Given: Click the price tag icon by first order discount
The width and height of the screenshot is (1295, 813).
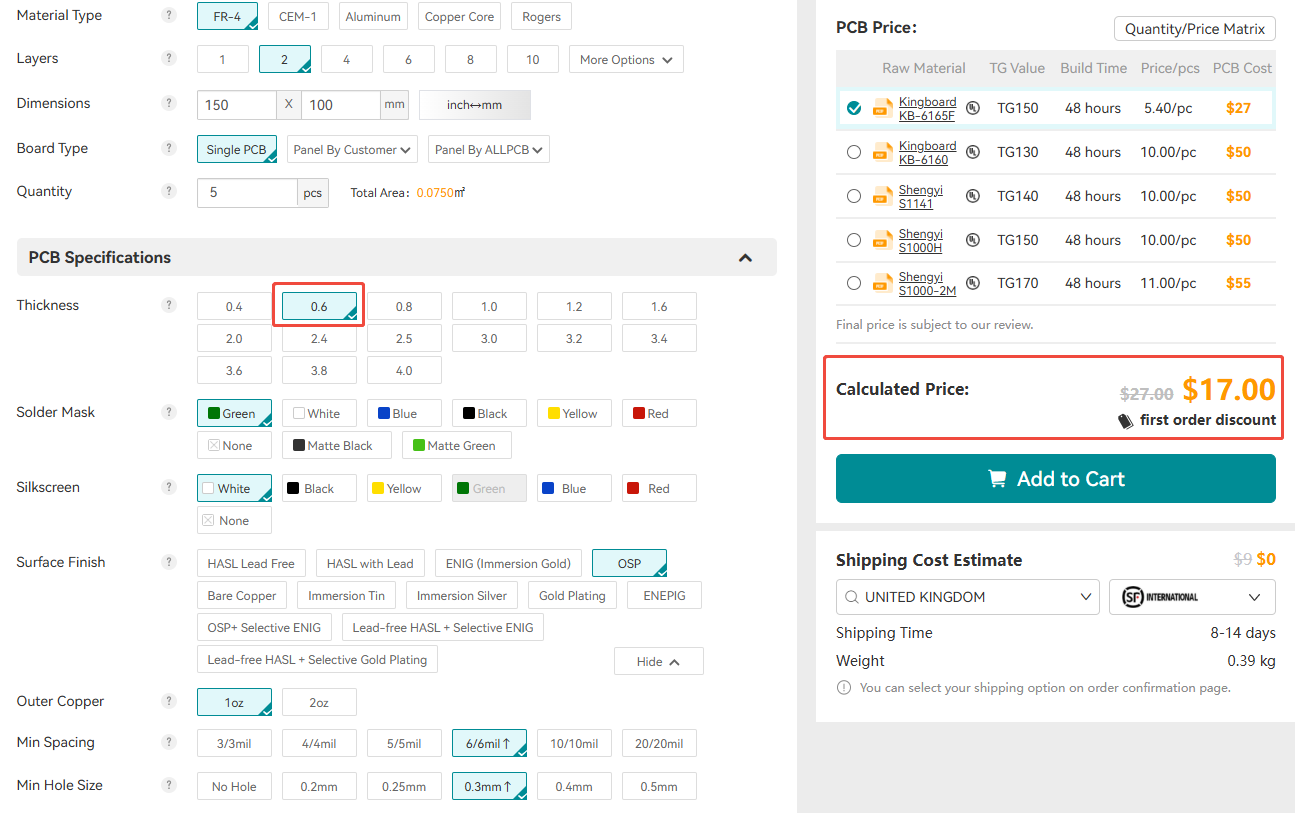Looking at the screenshot, I should pyautogui.click(x=1125, y=421).
